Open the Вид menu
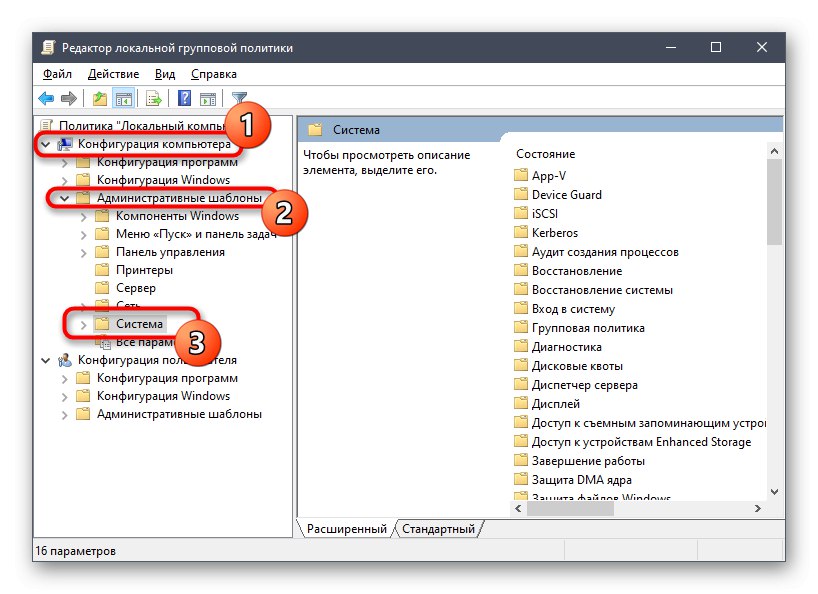818x594 pixels. click(x=165, y=73)
